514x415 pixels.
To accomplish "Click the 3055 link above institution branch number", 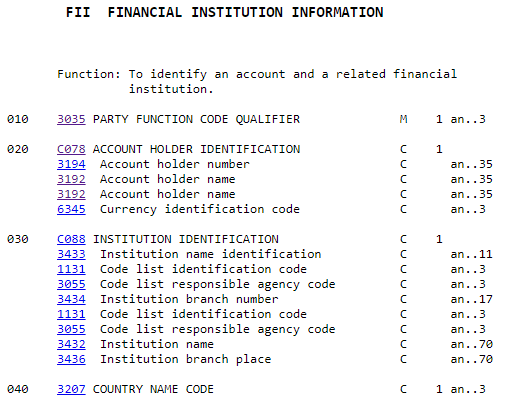I will pyautogui.click(x=71, y=284).
